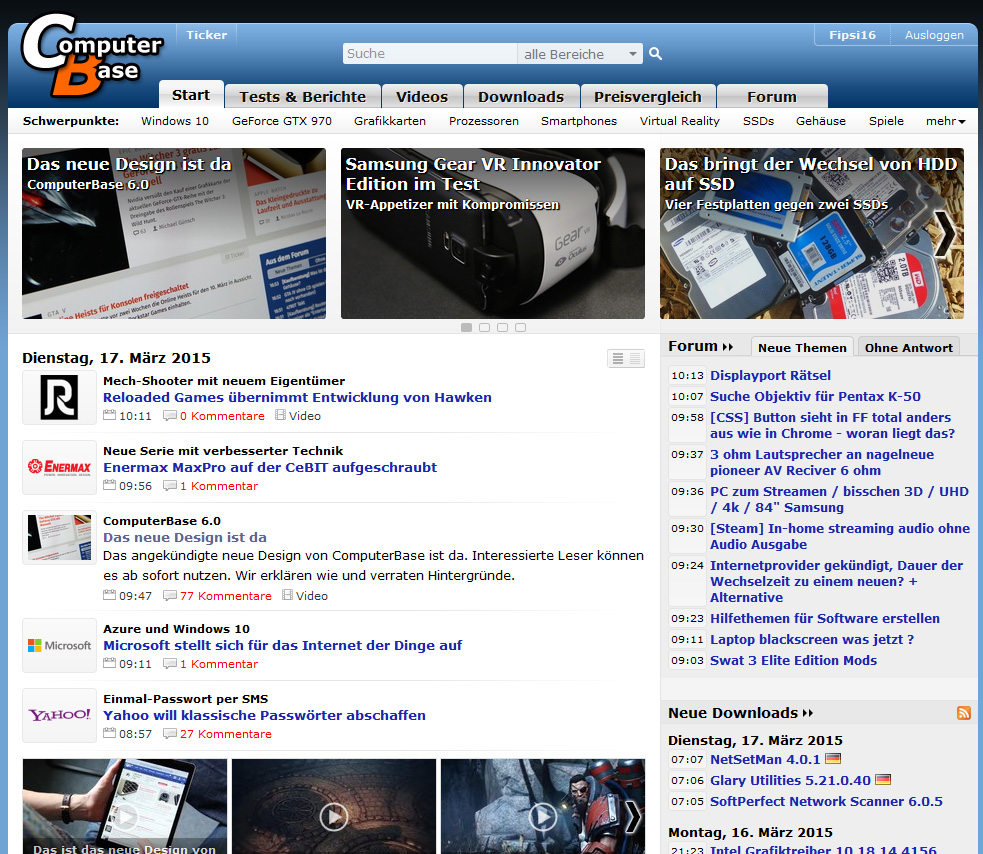This screenshot has width=983, height=854.
Task: Click the Microsoft logo thumbnail
Action: tap(60, 646)
